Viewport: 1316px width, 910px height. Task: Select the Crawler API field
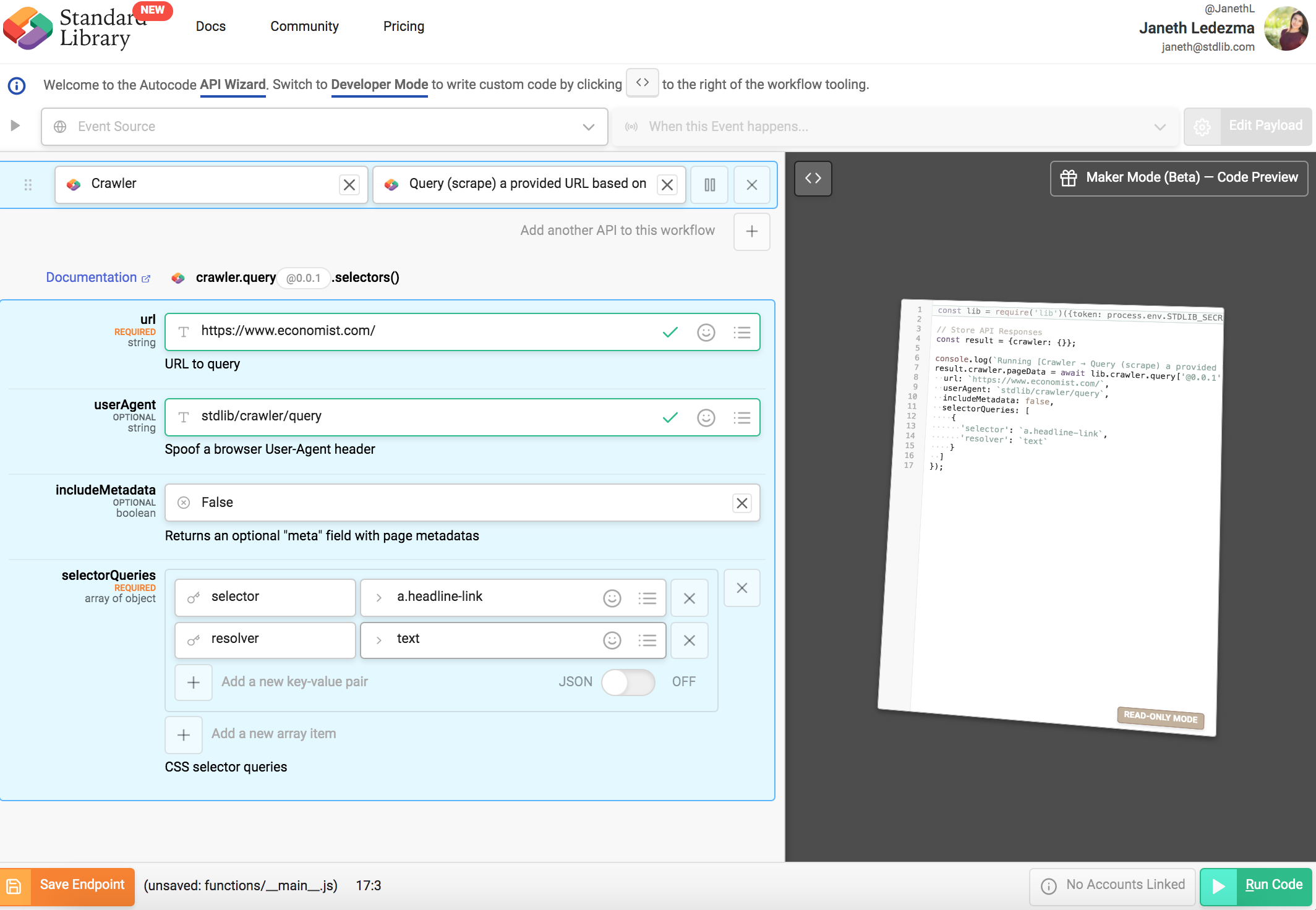click(x=211, y=184)
